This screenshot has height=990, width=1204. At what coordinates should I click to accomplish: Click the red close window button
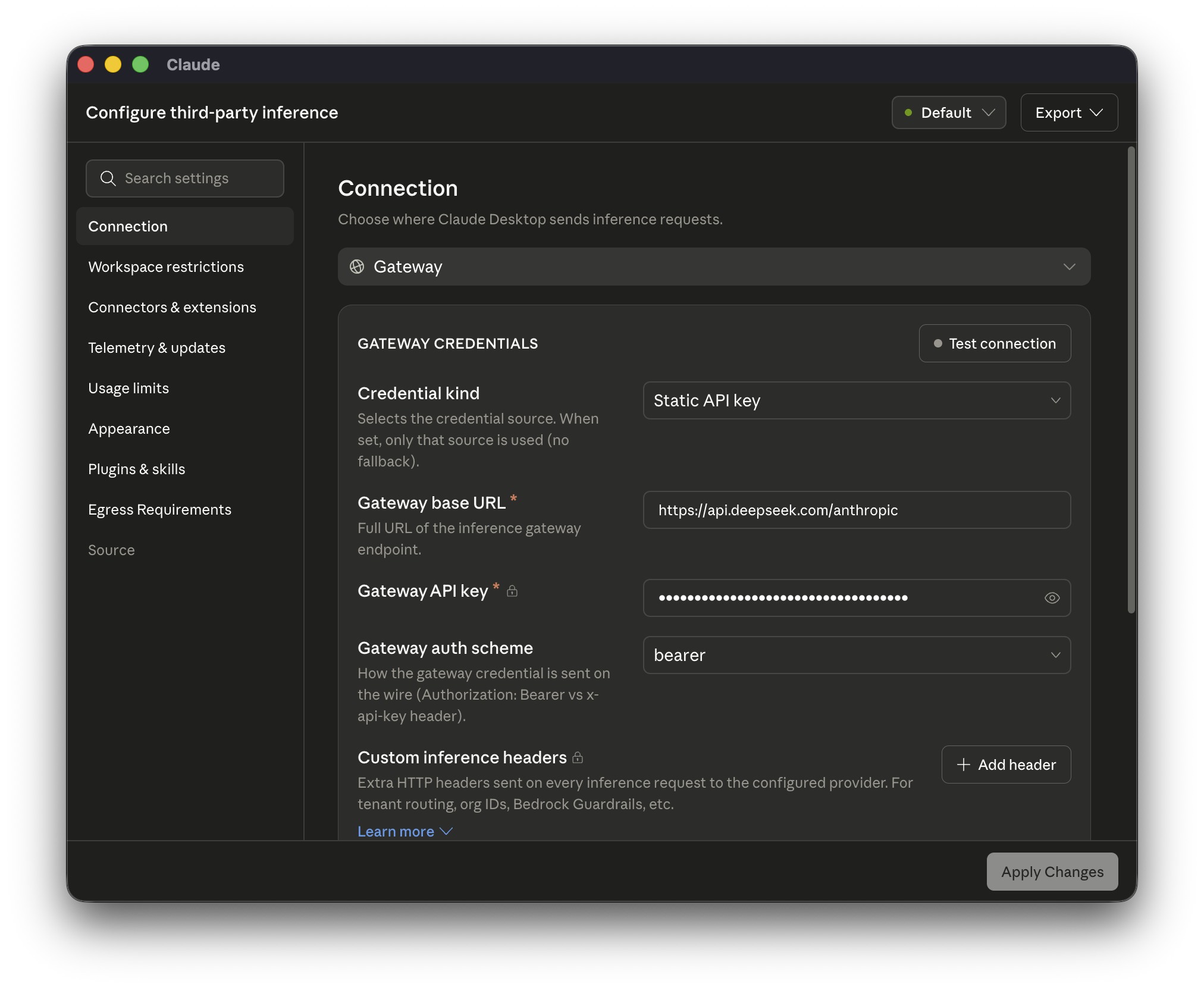click(86, 64)
